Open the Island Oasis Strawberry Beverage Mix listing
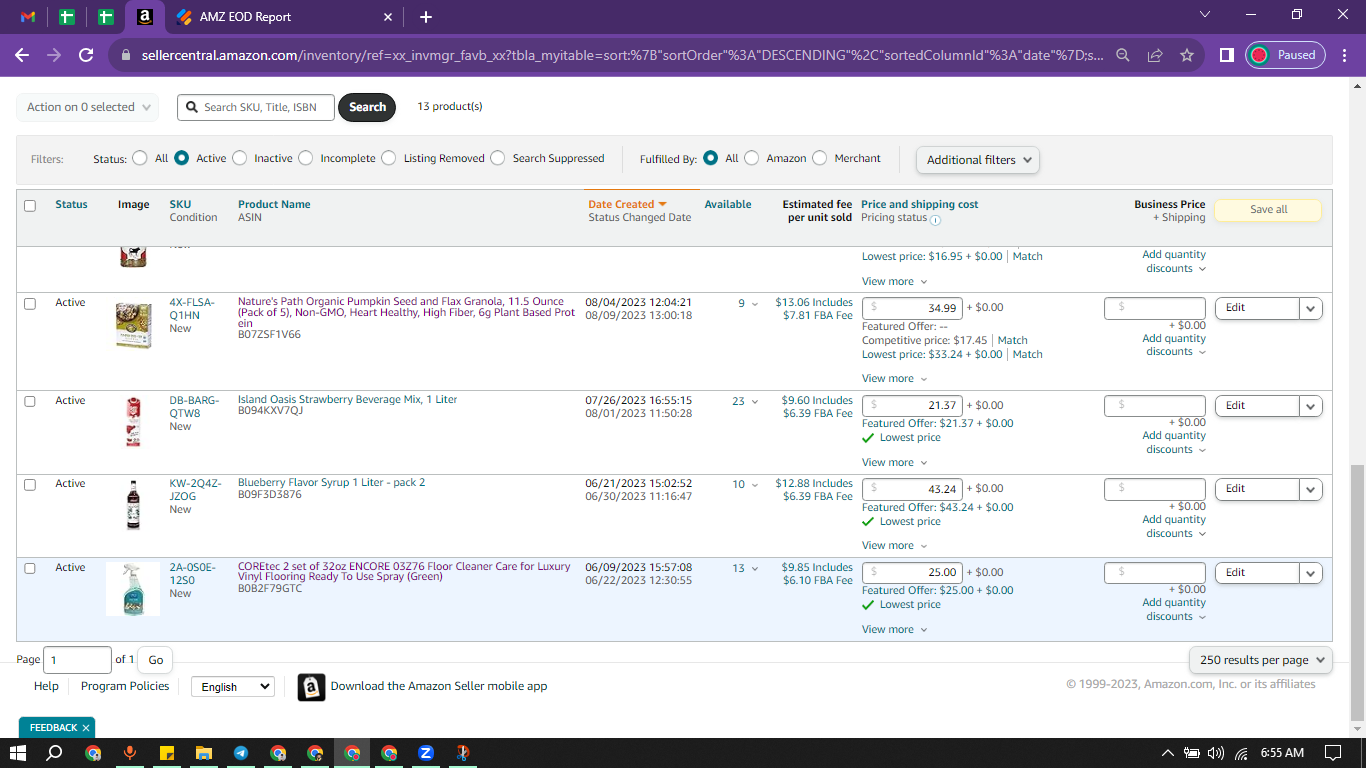1366x768 pixels. point(347,399)
